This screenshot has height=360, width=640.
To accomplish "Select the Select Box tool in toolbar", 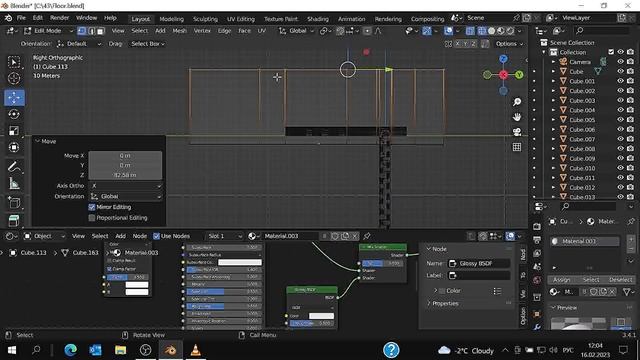I will click(x=14, y=62).
